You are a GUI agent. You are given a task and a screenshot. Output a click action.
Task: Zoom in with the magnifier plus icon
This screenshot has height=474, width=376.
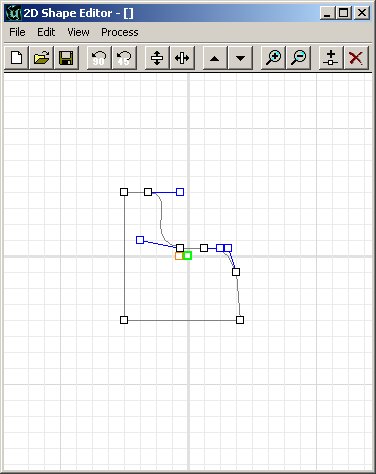(x=273, y=58)
